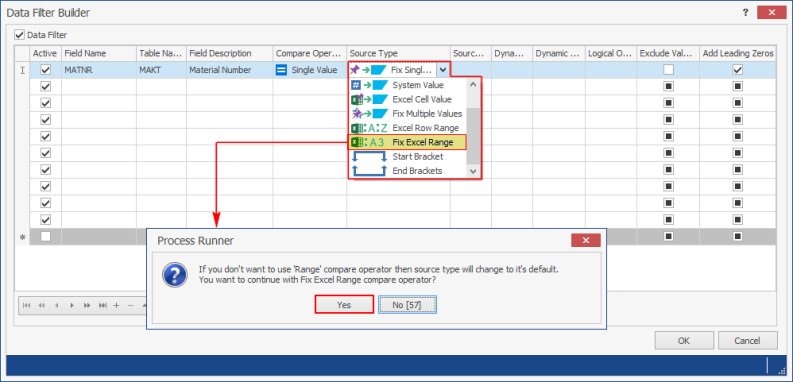Click the MATNR row indicator
This screenshot has width=793, height=382.
(22, 70)
